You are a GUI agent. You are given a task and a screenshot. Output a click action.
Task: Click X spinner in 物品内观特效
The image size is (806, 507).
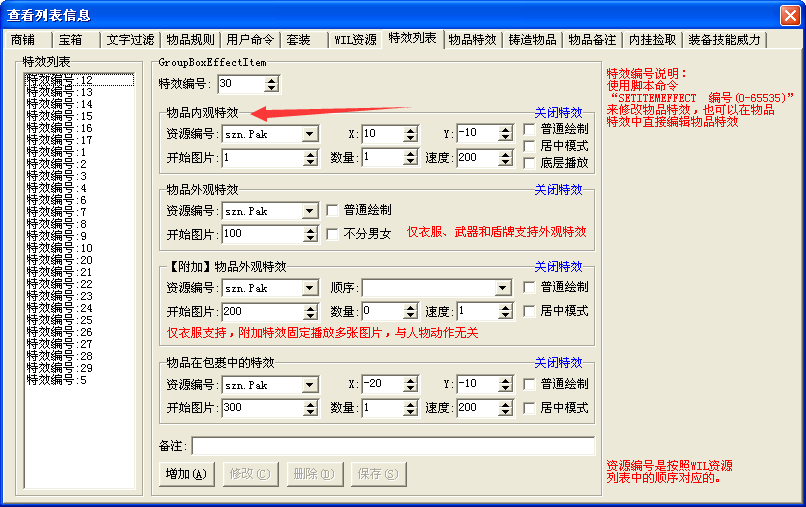coord(410,134)
